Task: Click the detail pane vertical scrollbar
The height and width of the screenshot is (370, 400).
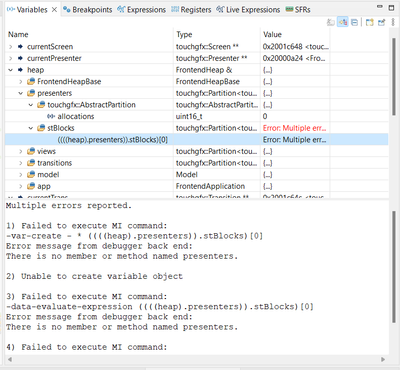Action: point(394,267)
